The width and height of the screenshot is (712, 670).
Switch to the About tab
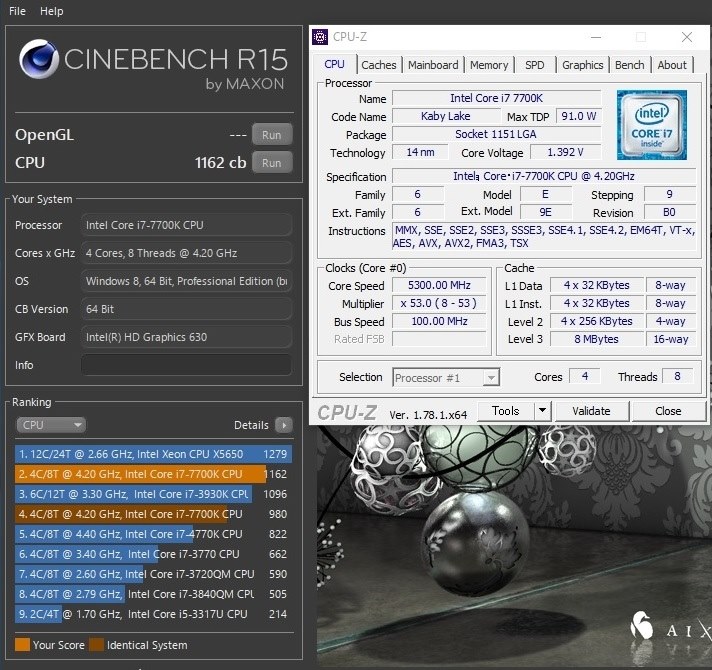coord(672,65)
